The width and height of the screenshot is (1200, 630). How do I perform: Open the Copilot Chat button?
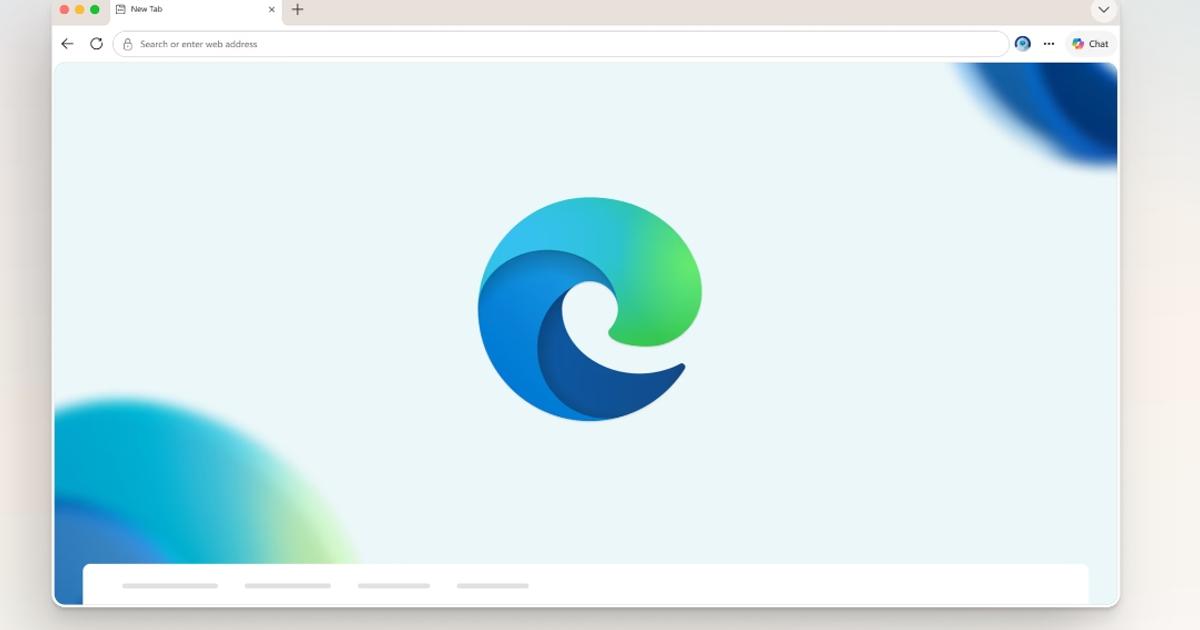coord(1090,44)
